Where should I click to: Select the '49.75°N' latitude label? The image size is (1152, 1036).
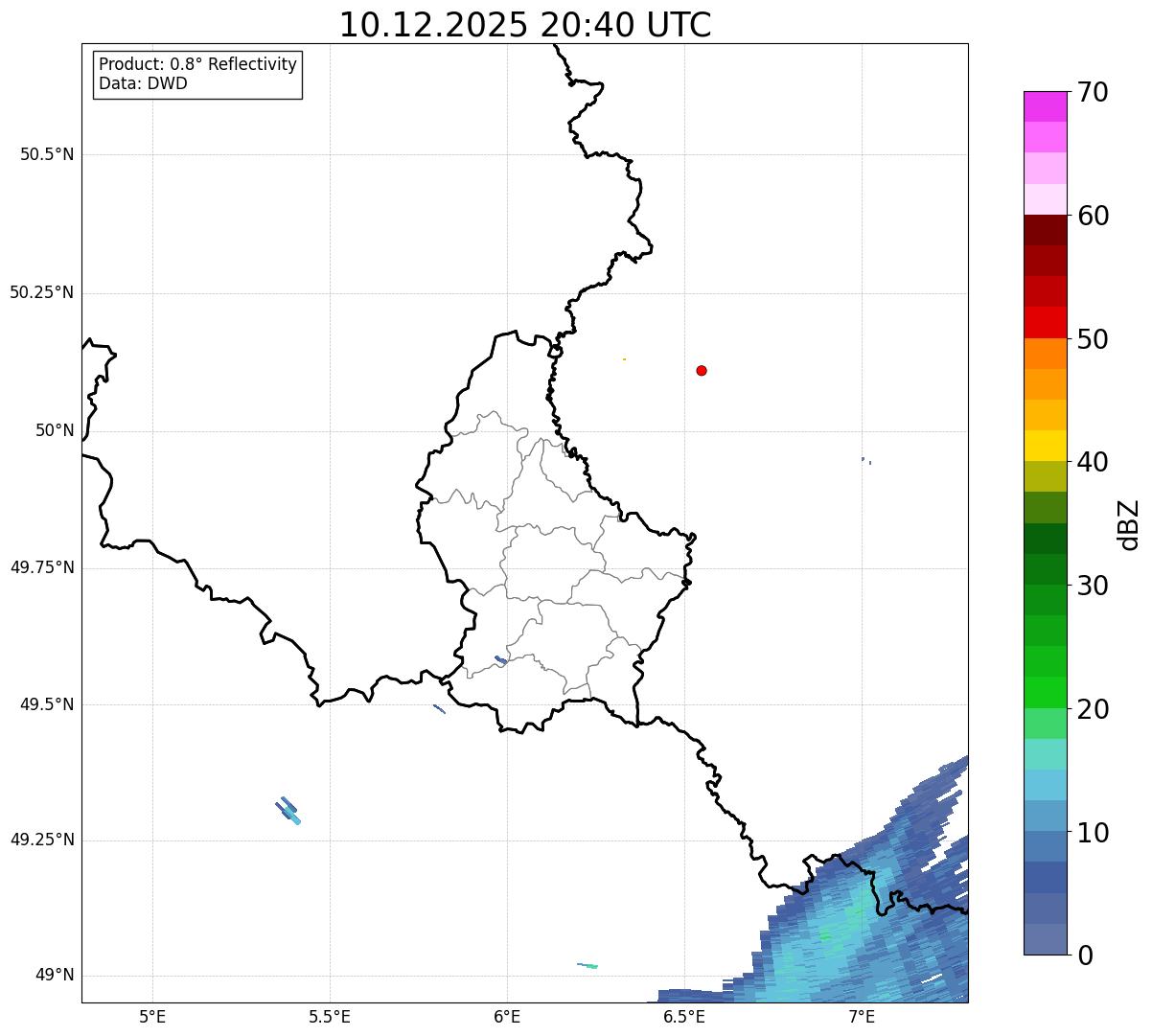click(42, 567)
